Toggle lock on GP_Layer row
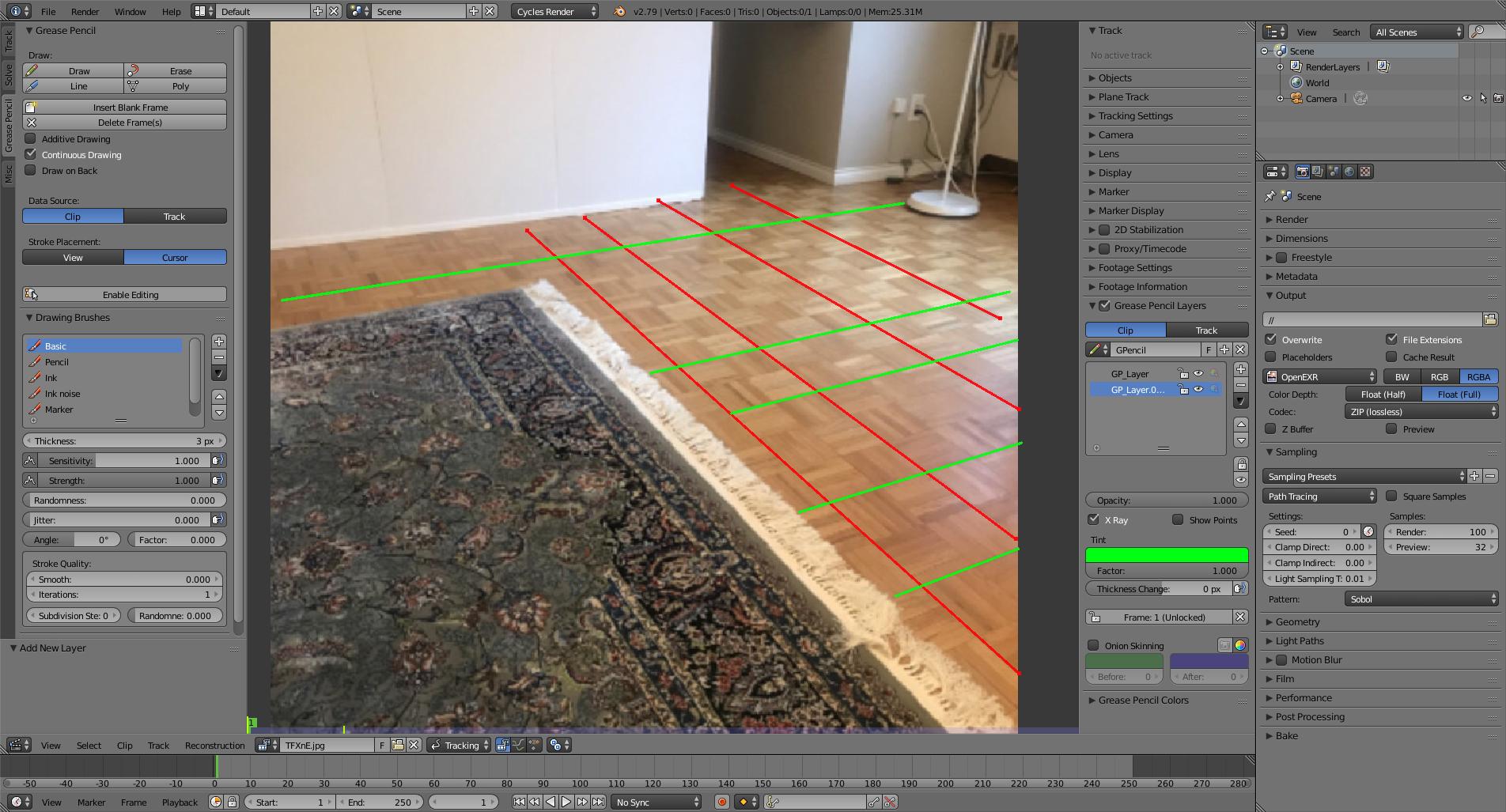 tap(1182, 374)
